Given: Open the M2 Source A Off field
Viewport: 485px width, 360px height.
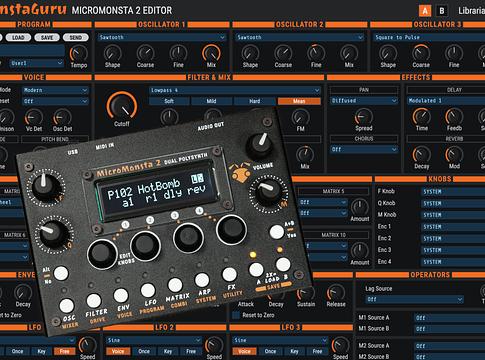Looking at the screenshot, I should coord(449,346).
